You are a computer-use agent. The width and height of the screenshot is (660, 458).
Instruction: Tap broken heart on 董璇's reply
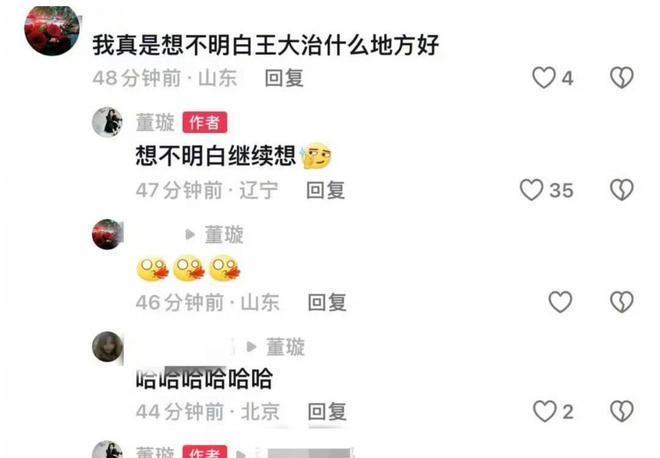click(622, 190)
